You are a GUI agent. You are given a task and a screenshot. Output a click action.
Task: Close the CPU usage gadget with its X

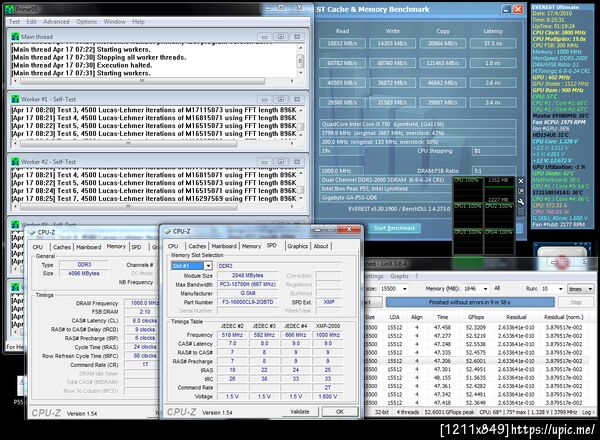pos(521,181)
